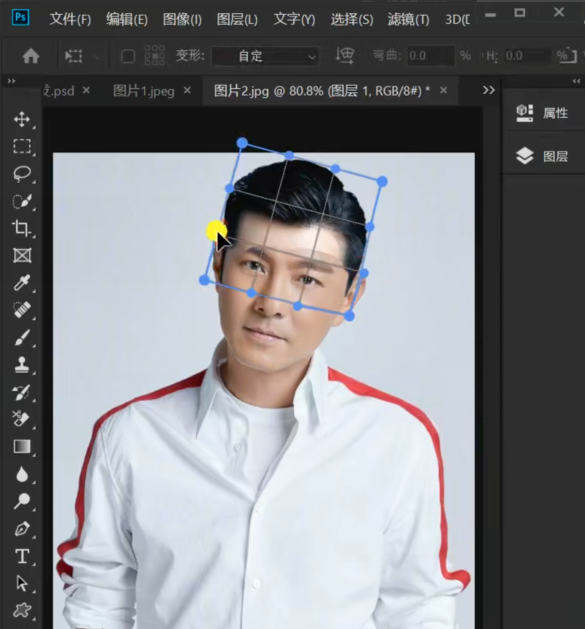Select the Rectangular Marquee tool
This screenshot has height=629, width=585.
click(x=22, y=146)
